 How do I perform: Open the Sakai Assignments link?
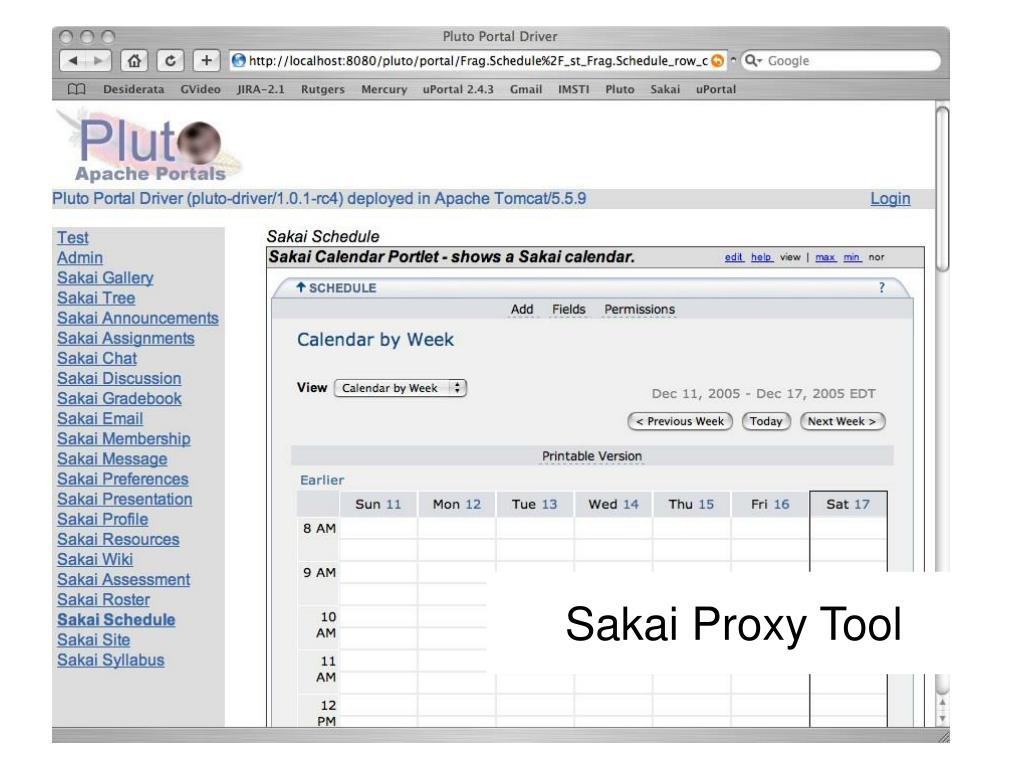click(x=125, y=338)
